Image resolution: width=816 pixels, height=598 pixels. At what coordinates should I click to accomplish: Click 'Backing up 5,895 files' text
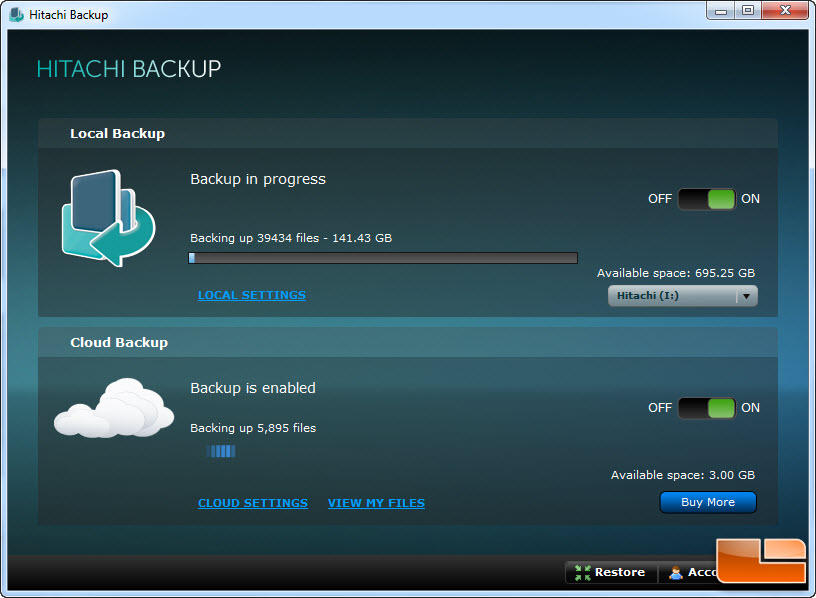(x=253, y=428)
